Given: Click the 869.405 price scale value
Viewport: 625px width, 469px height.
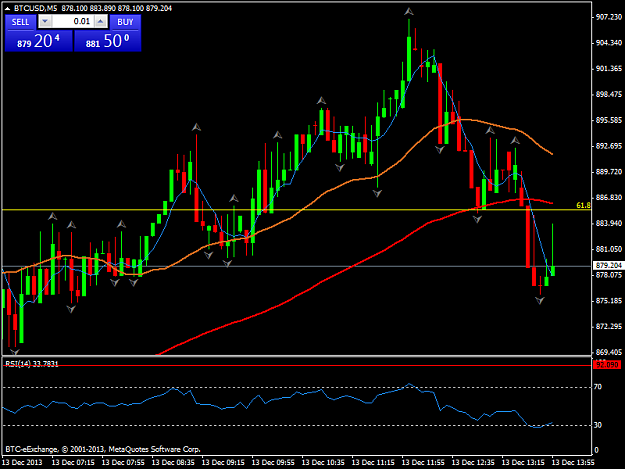Looking at the screenshot, I should click(608, 352).
